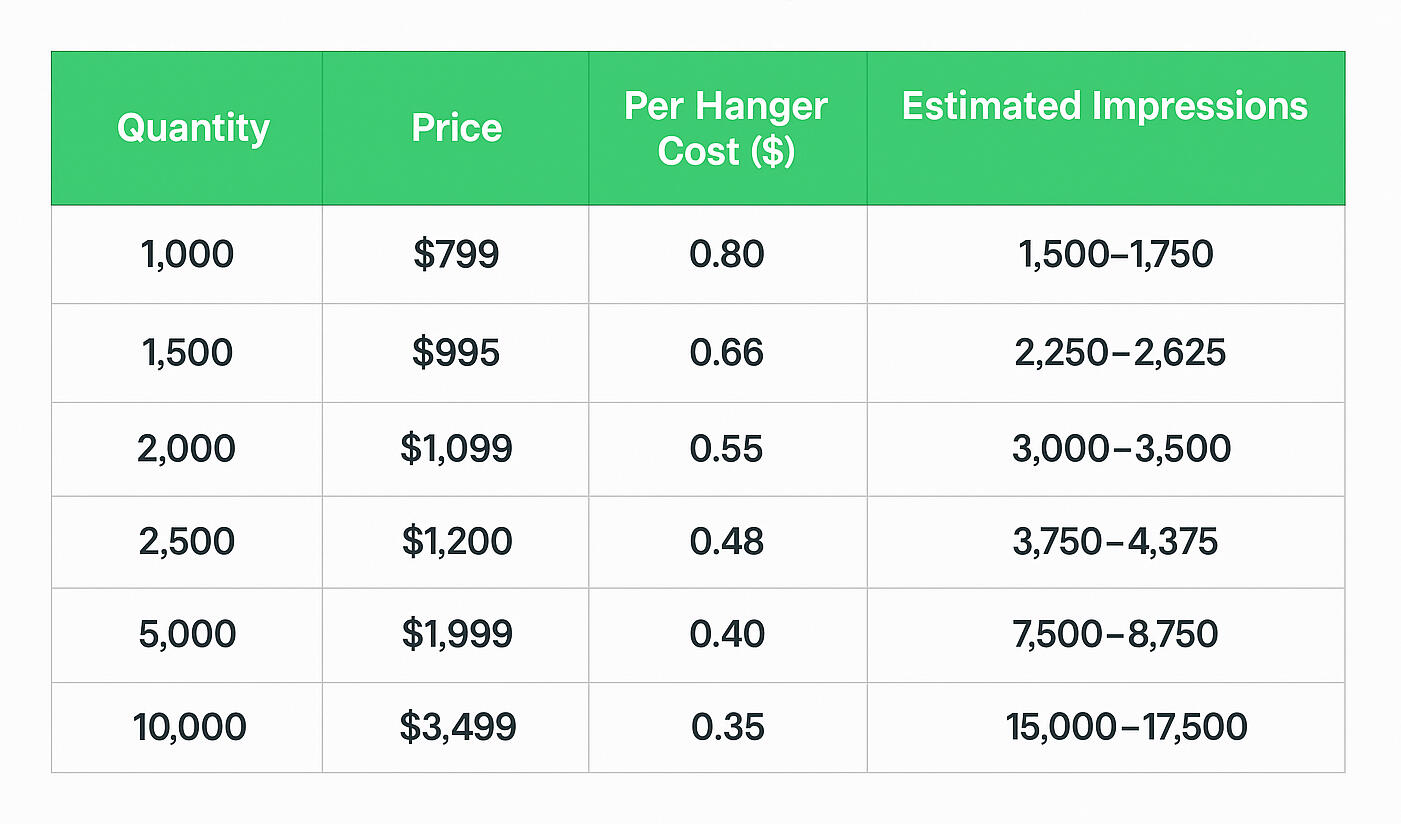The height and width of the screenshot is (824, 1401).
Task: Select the 2,000 quantity cell
Action: click(x=187, y=448)
